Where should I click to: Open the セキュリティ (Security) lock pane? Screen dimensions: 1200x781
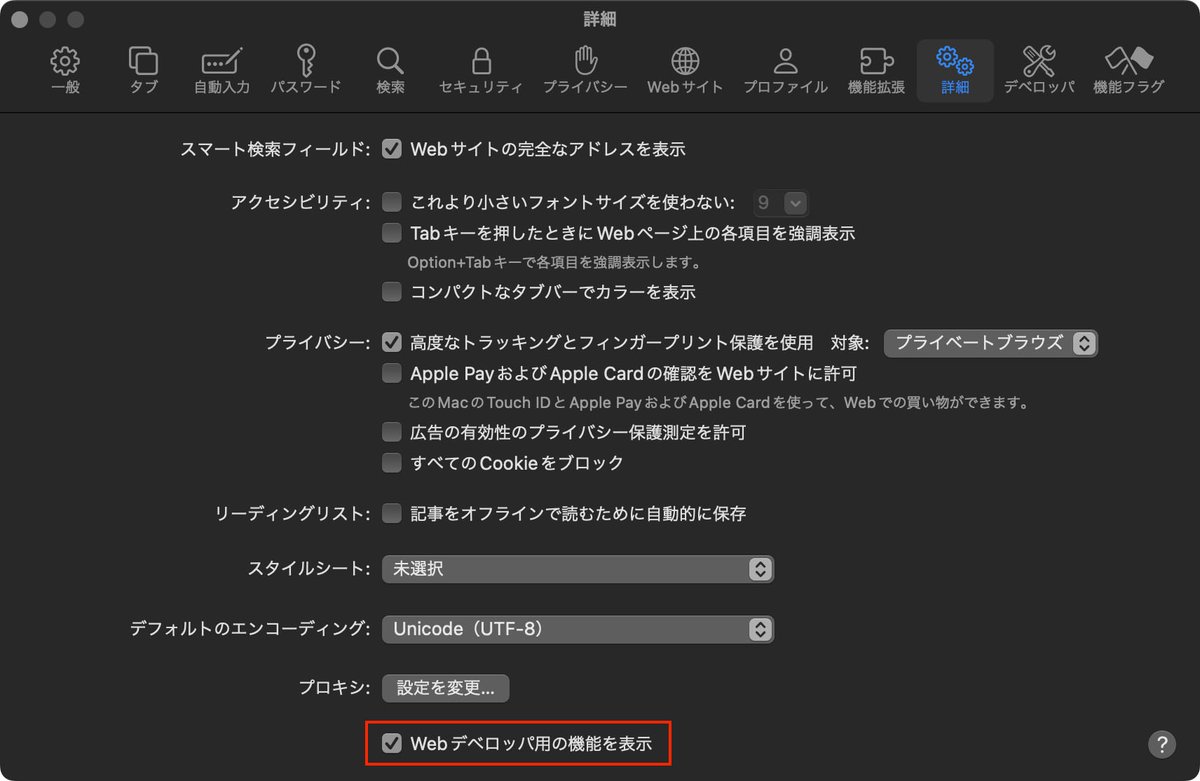(481, 68)
